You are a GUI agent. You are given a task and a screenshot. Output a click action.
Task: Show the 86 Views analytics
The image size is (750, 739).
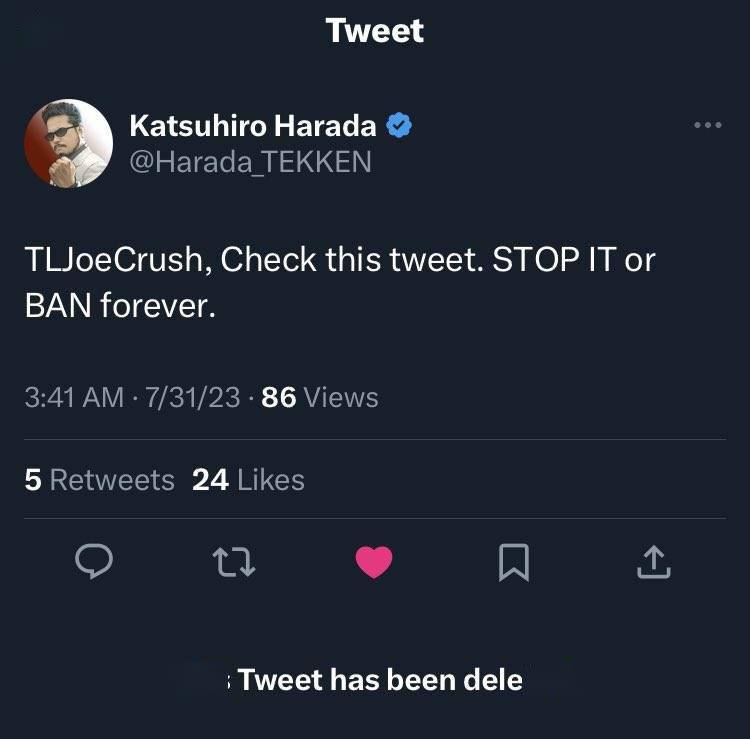click(x=320, y=397)
